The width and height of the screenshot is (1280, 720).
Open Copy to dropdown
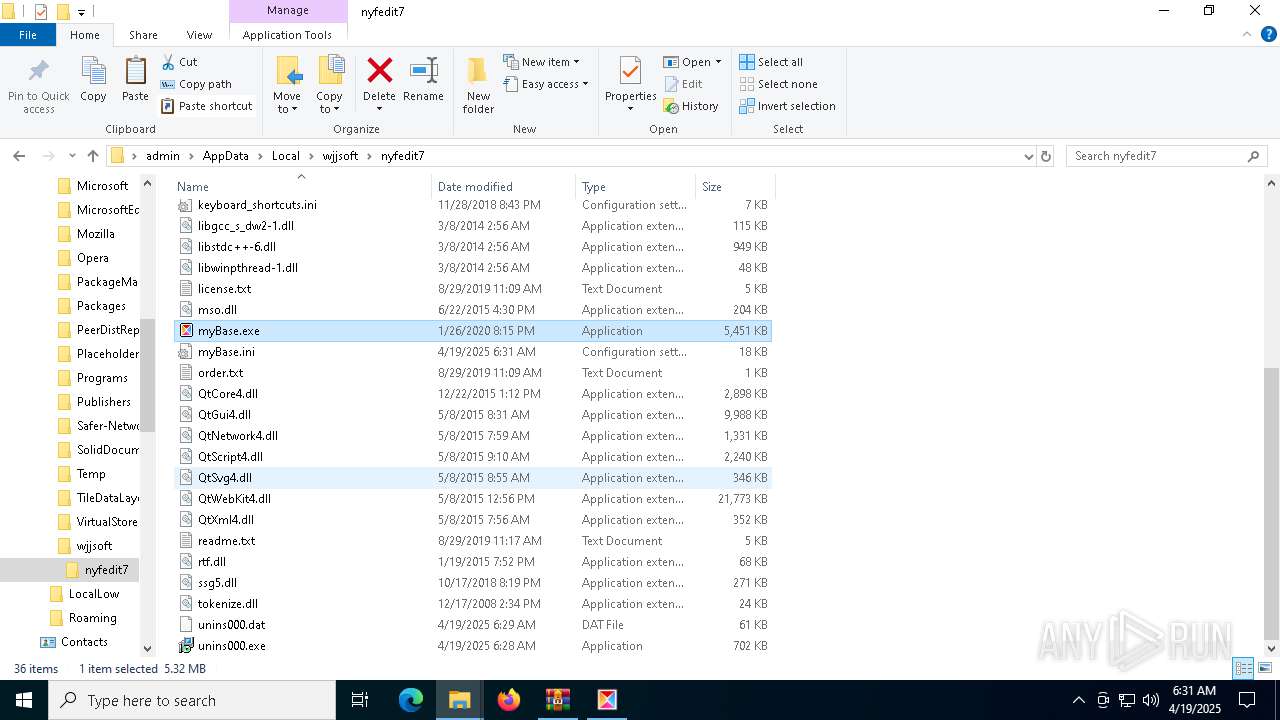tap(329, 103)
